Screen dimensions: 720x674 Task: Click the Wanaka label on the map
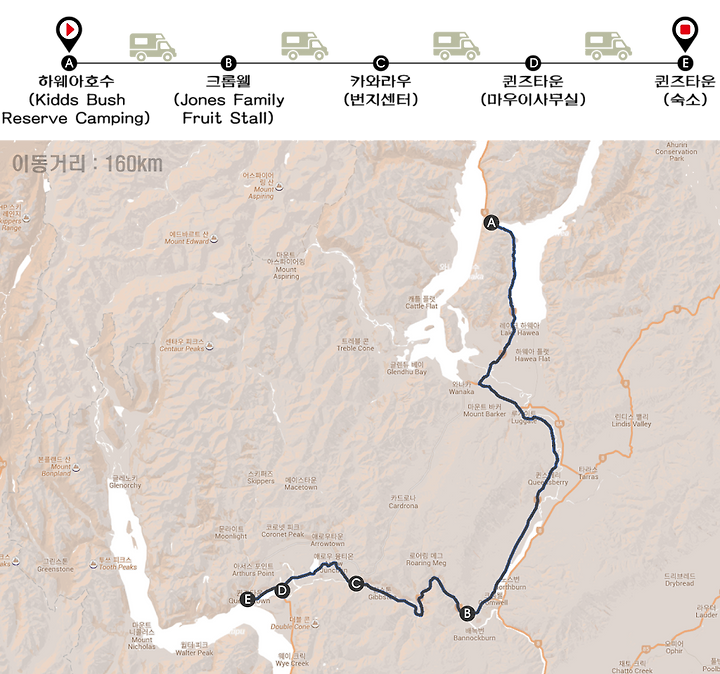461,392
